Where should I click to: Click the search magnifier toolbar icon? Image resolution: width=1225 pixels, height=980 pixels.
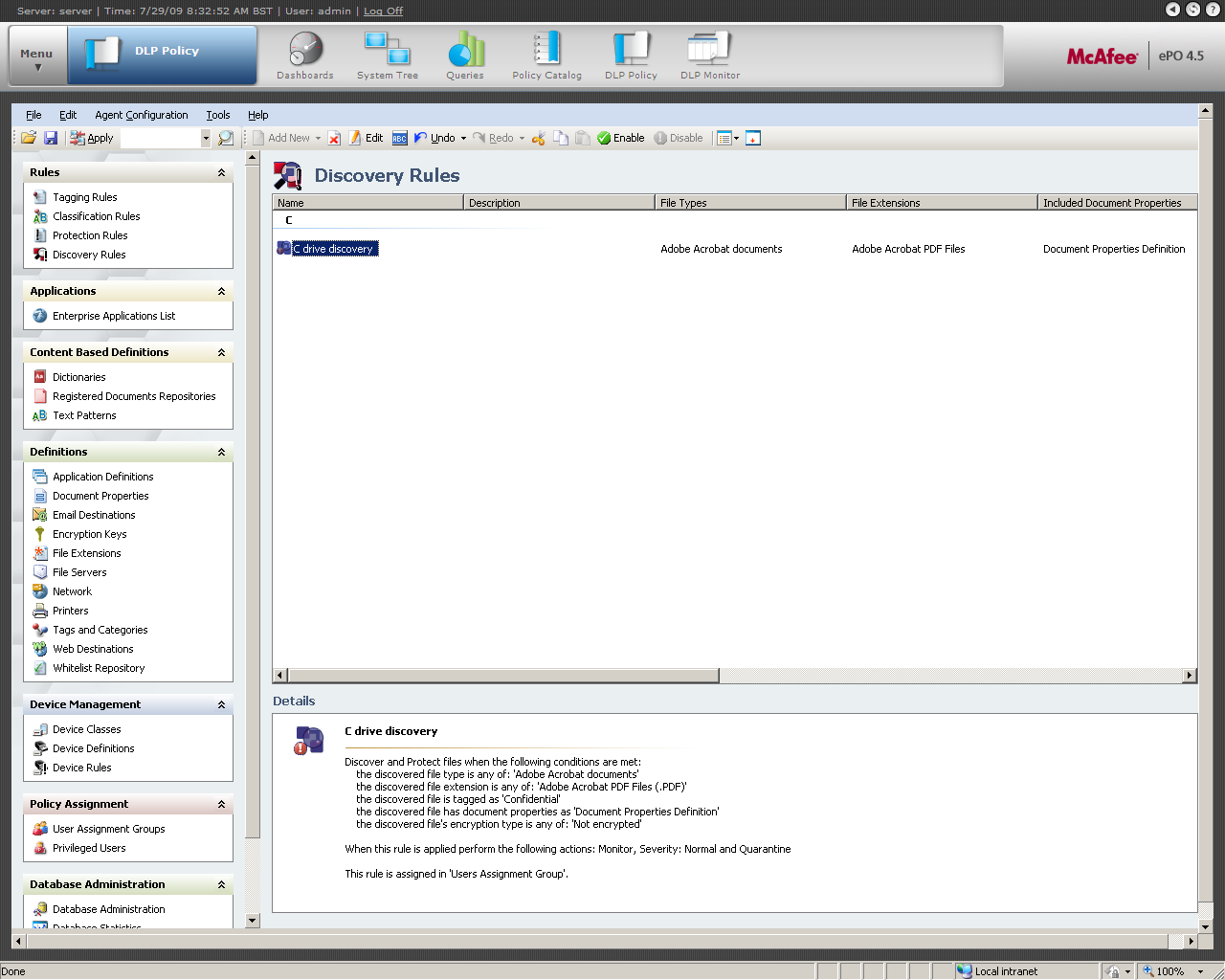coord(225,138)
